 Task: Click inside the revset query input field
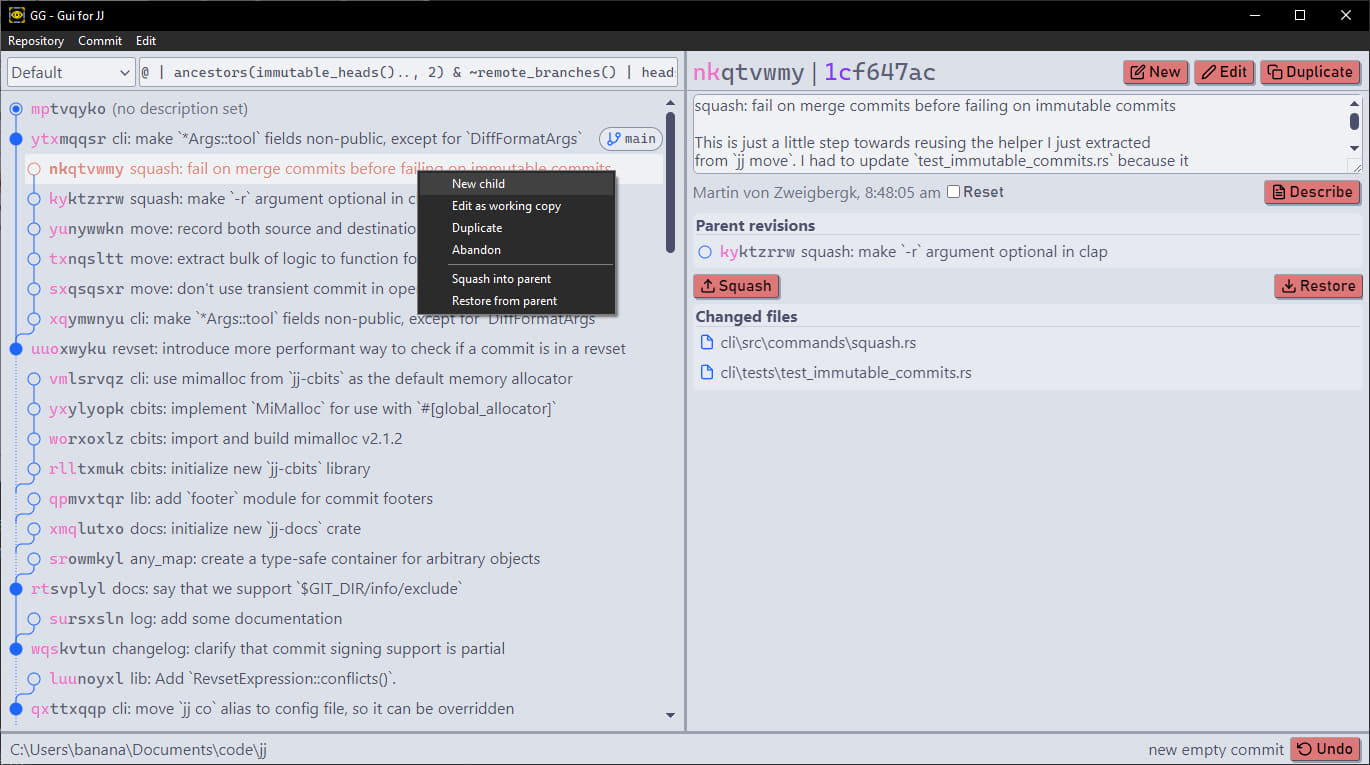pos(400,71)
